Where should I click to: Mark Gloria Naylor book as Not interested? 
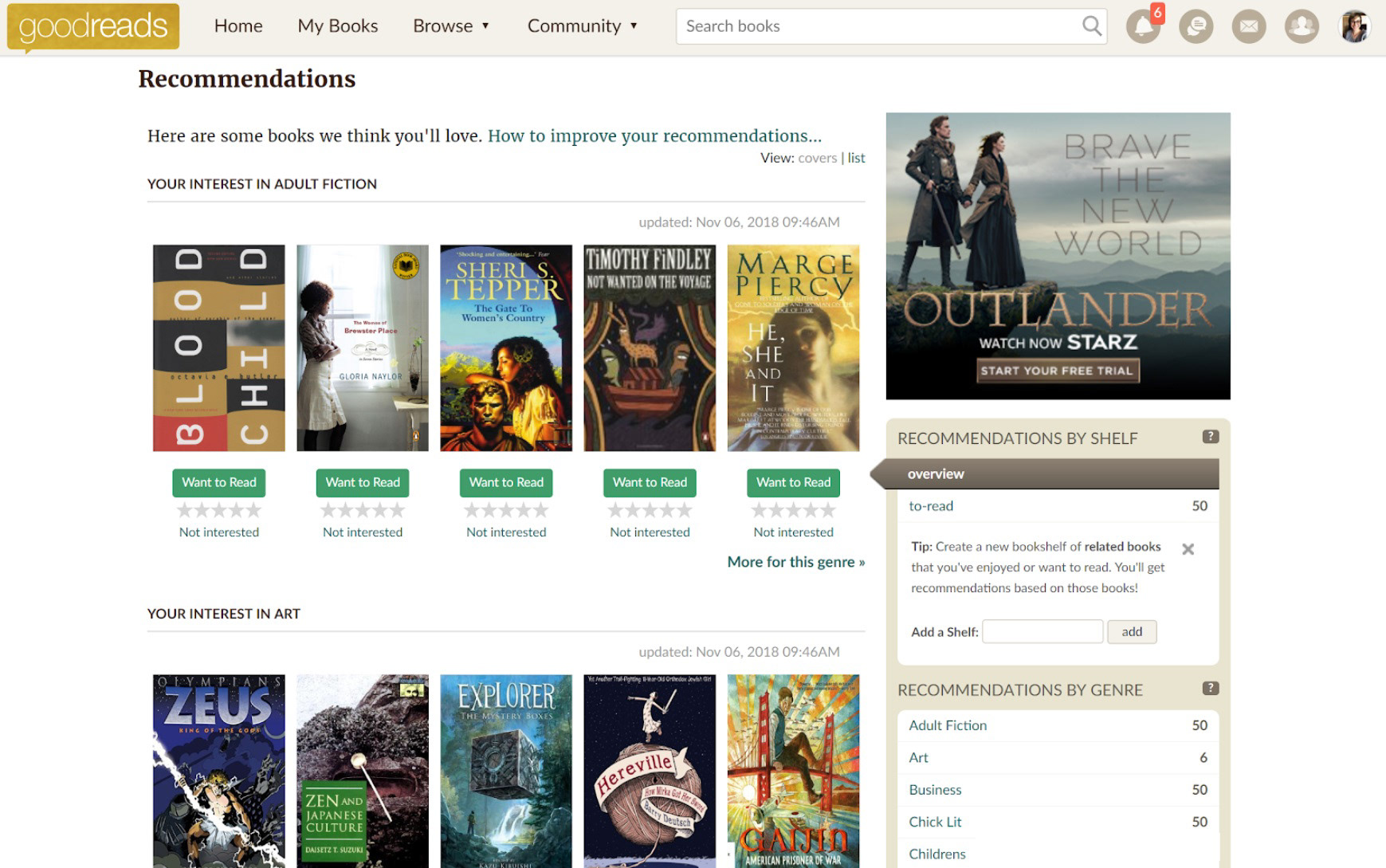363,532
